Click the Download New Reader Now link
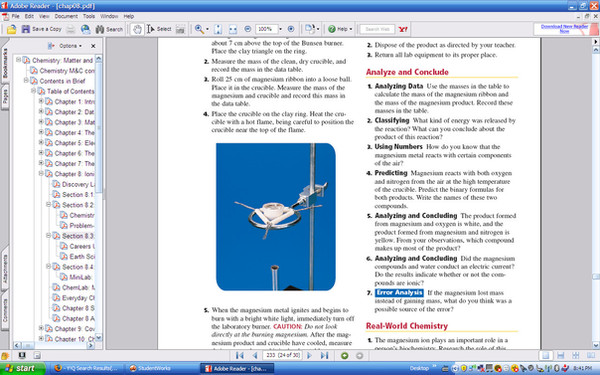Image resolution: width=600 pixels, height=375 pixels. [564, 29]
